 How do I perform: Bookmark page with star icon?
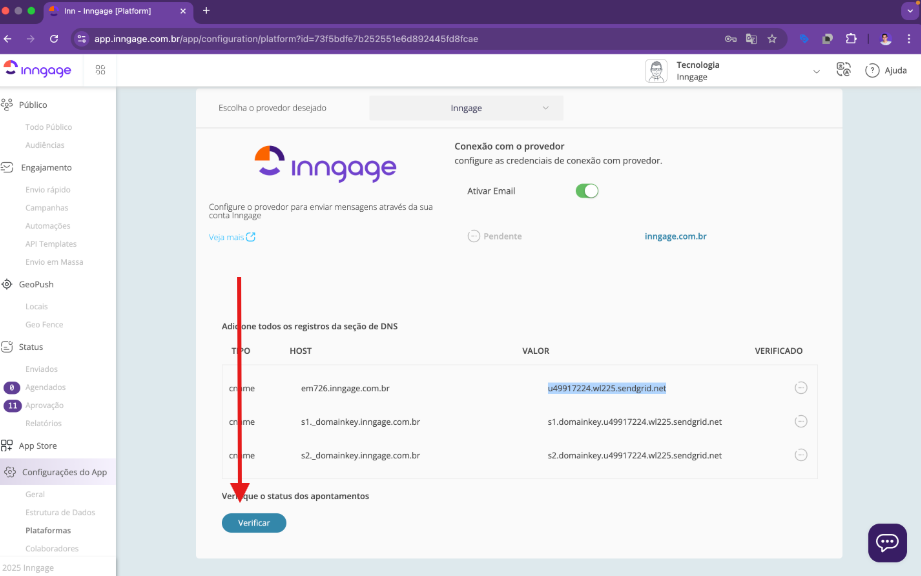[772, 39]
